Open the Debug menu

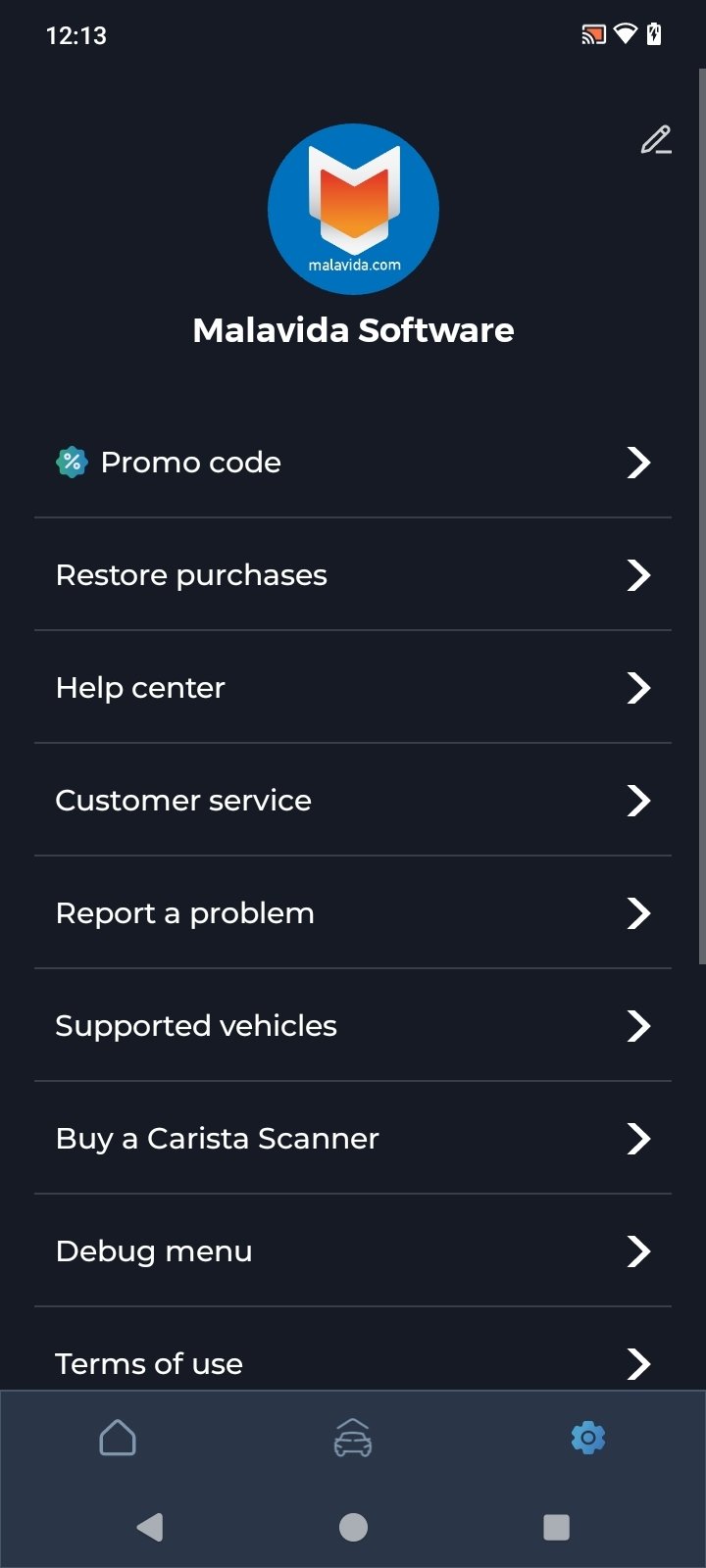pyautogui.click(x=154, y=1251)
